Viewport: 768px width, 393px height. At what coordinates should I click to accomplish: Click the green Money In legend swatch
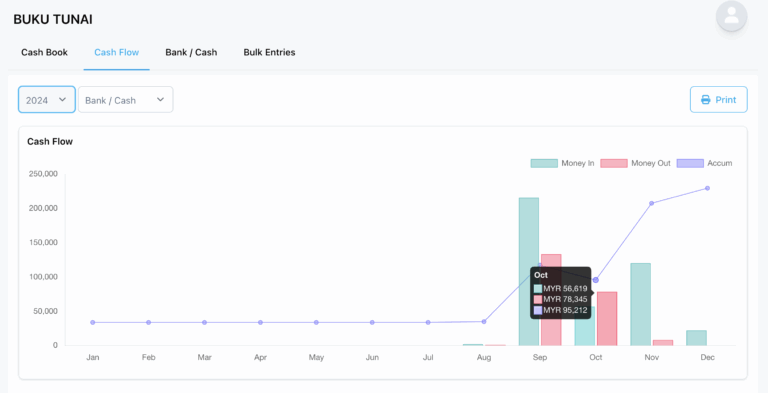(544, 163)
